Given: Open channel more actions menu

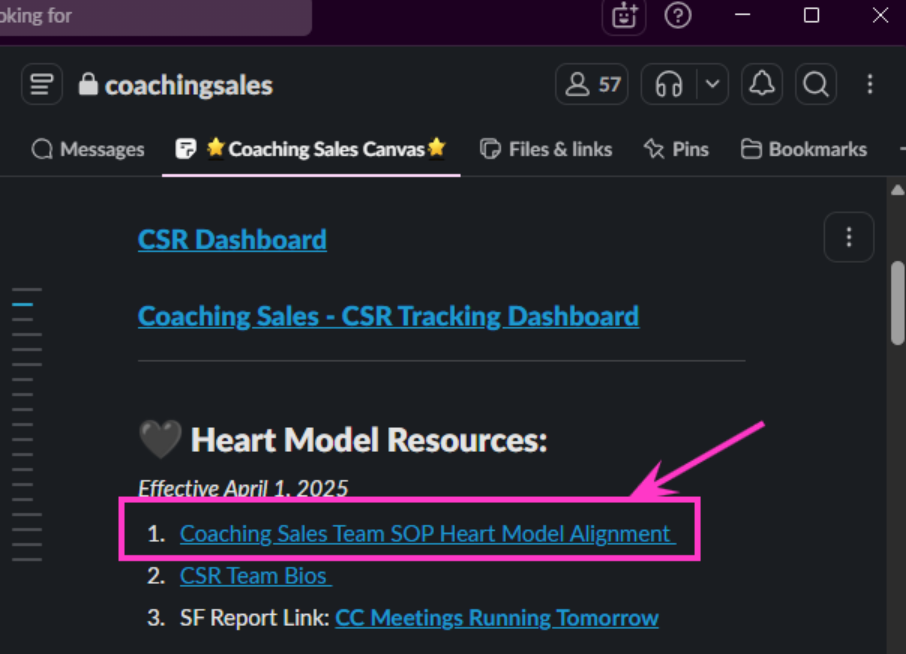Looking at the screenshot, I should [870, 84].
